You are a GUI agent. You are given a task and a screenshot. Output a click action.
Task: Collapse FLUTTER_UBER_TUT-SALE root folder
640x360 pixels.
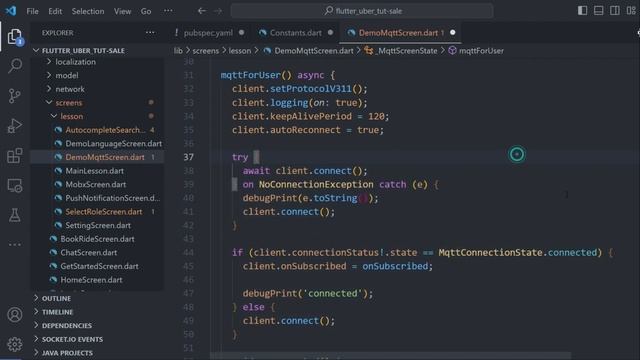83,51
